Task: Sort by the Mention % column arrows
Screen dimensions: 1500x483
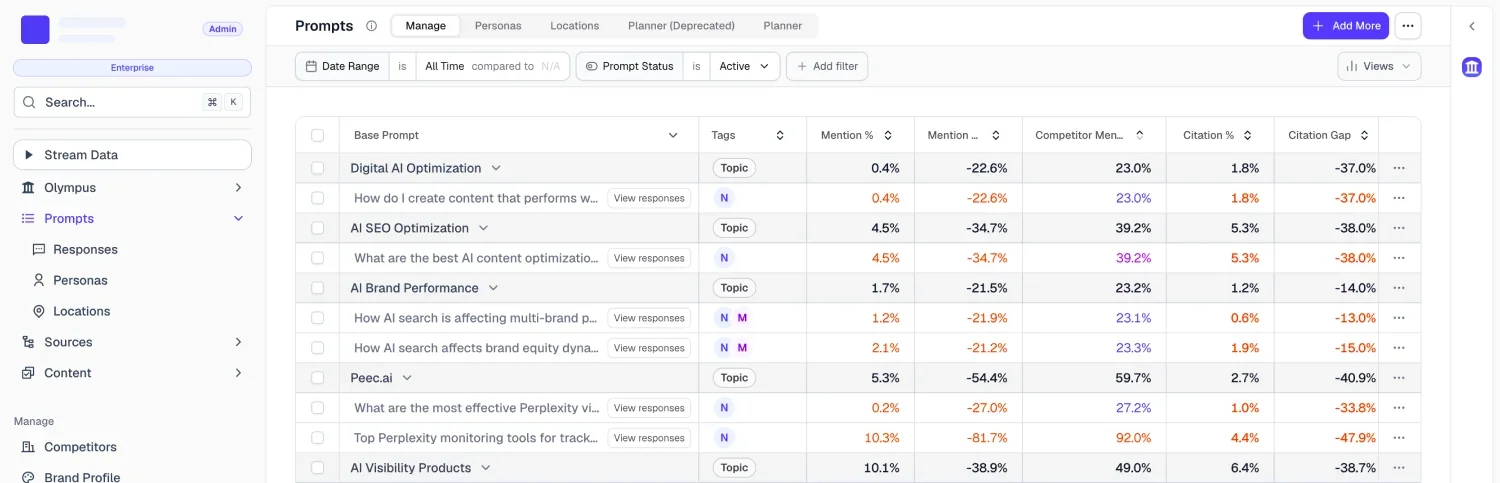Action: (888, 135)
